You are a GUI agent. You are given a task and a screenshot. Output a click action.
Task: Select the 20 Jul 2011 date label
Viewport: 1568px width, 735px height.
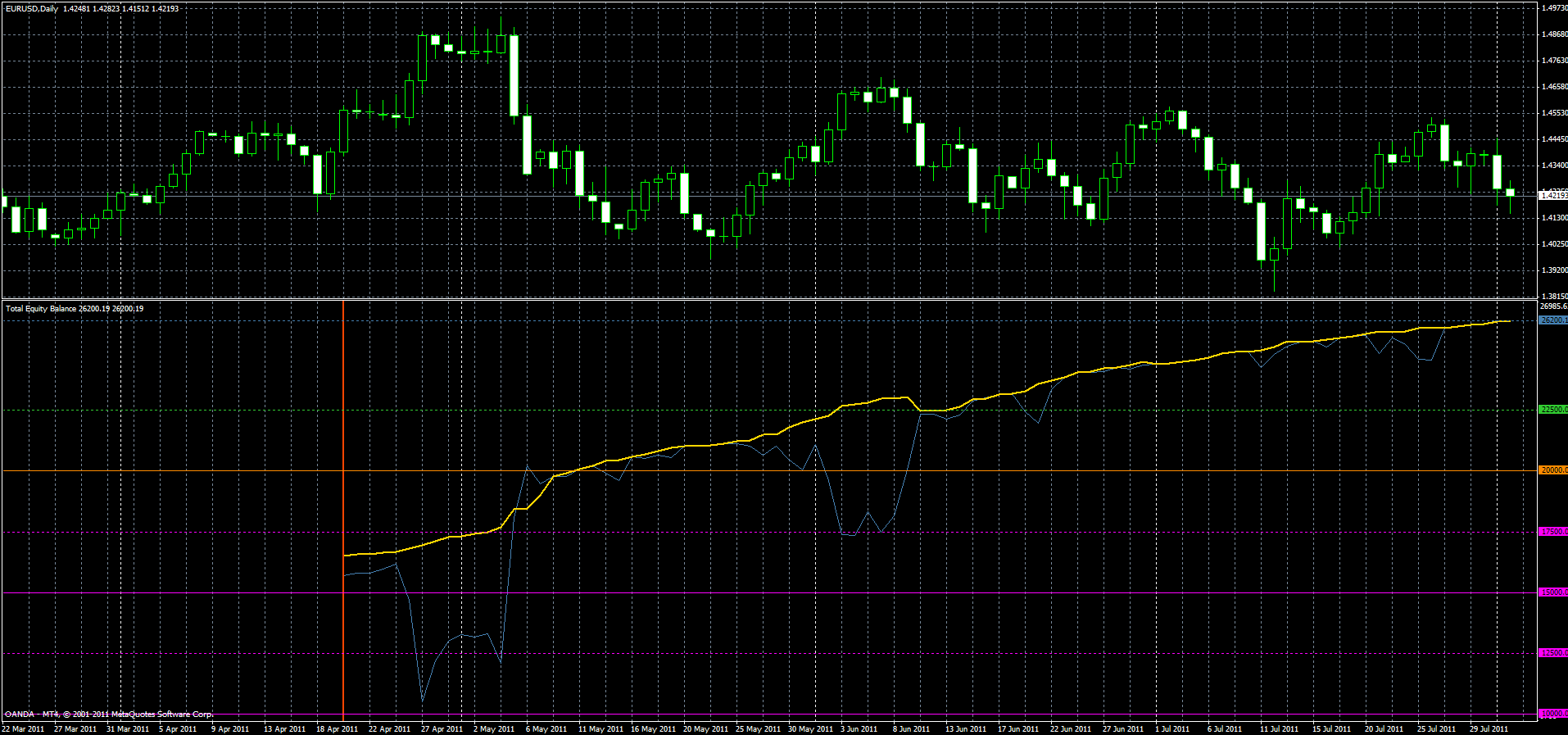click(x=1384, y=729)
